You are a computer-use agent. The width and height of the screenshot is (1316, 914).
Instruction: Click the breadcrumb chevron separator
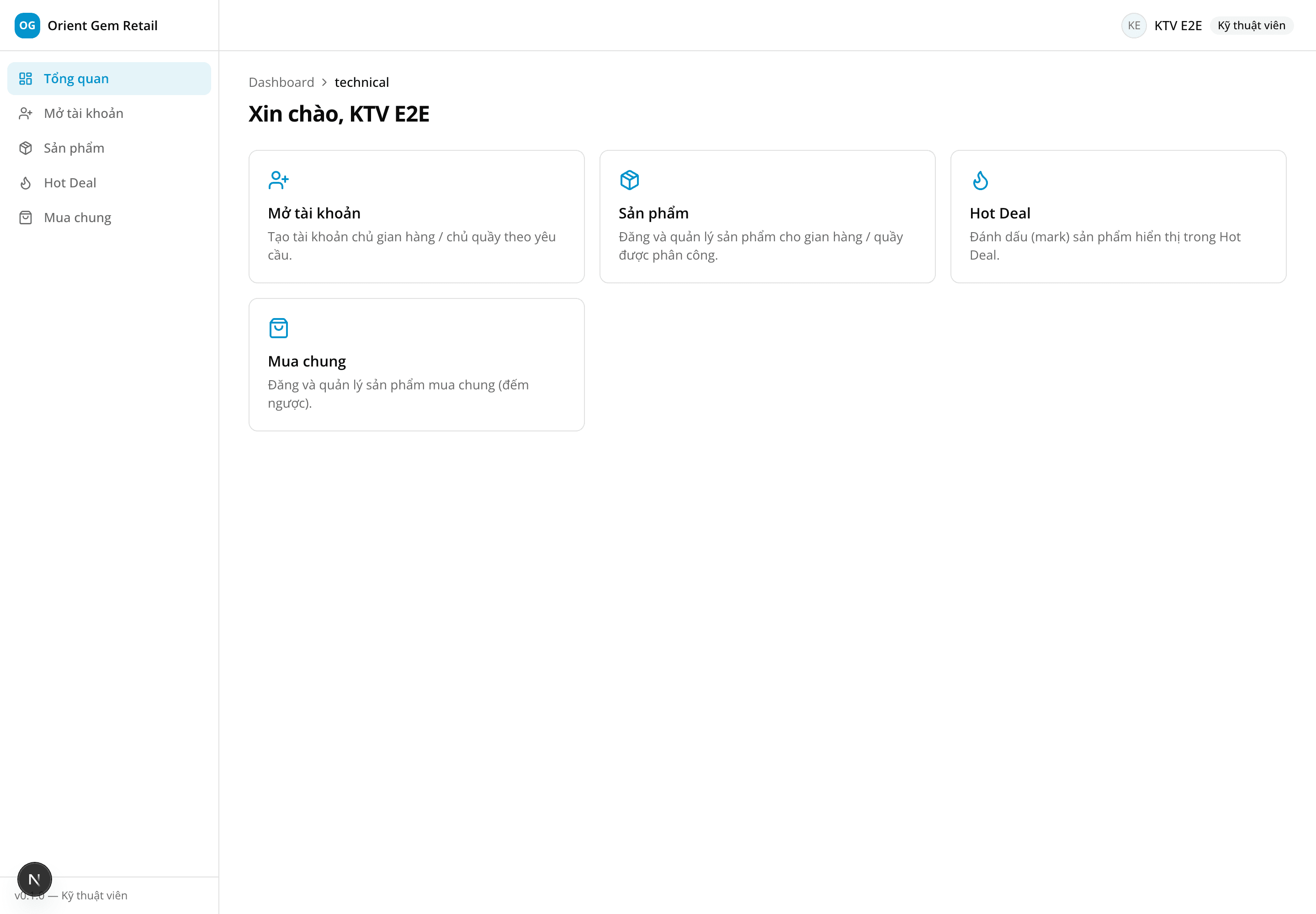324,82
